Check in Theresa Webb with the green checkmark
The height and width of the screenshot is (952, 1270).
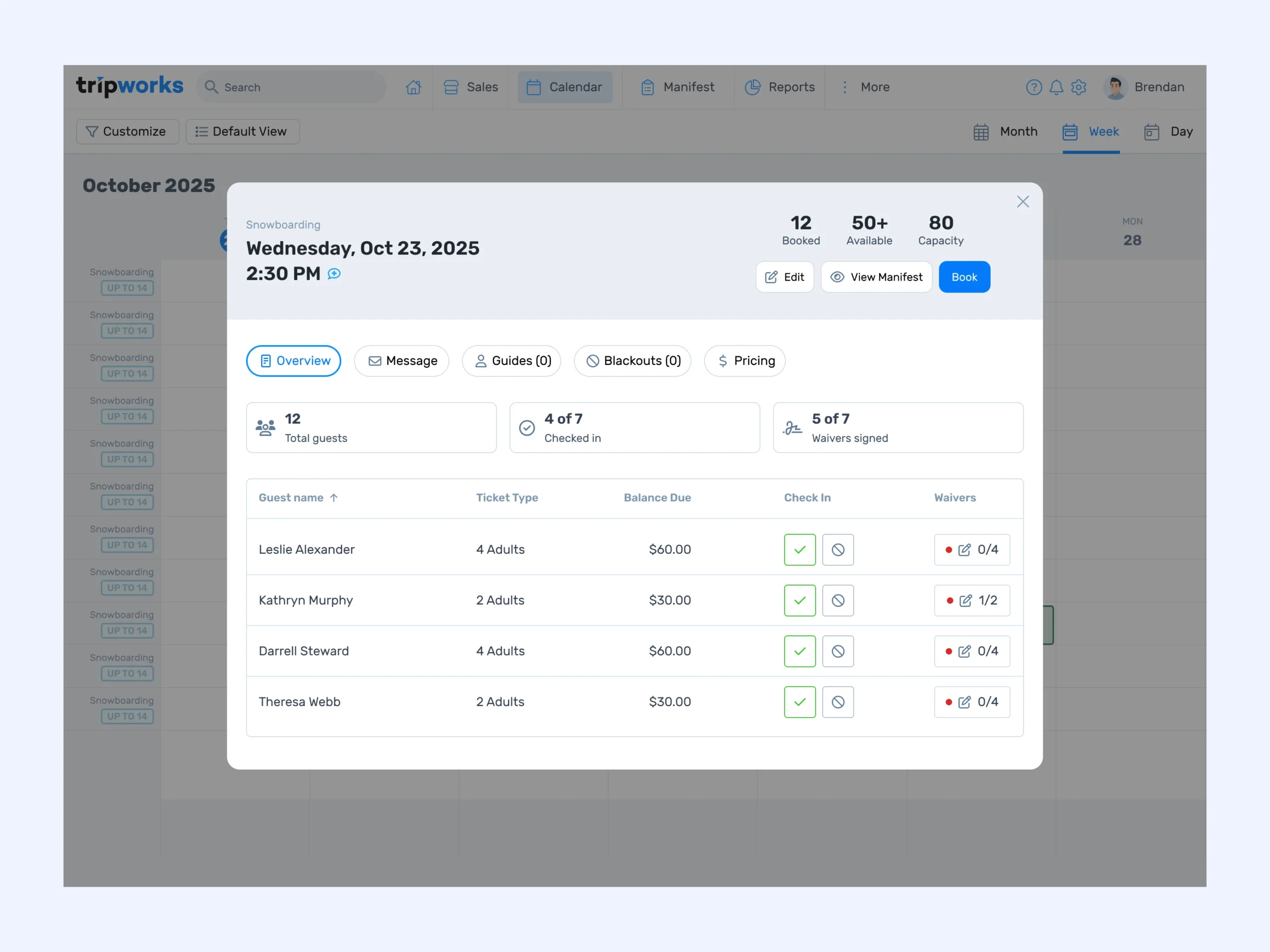[x=800, y=702]
